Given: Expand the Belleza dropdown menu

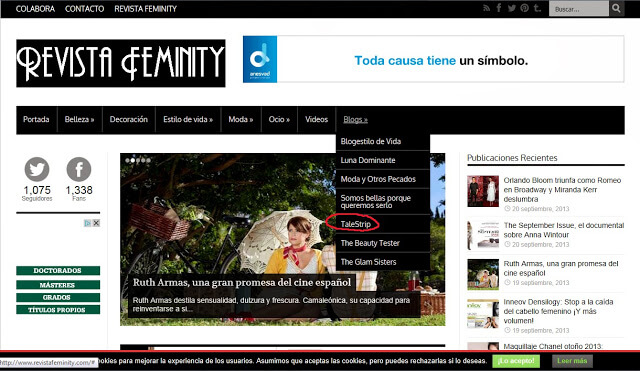Looking at the screenshot, I should click(80, 120).
